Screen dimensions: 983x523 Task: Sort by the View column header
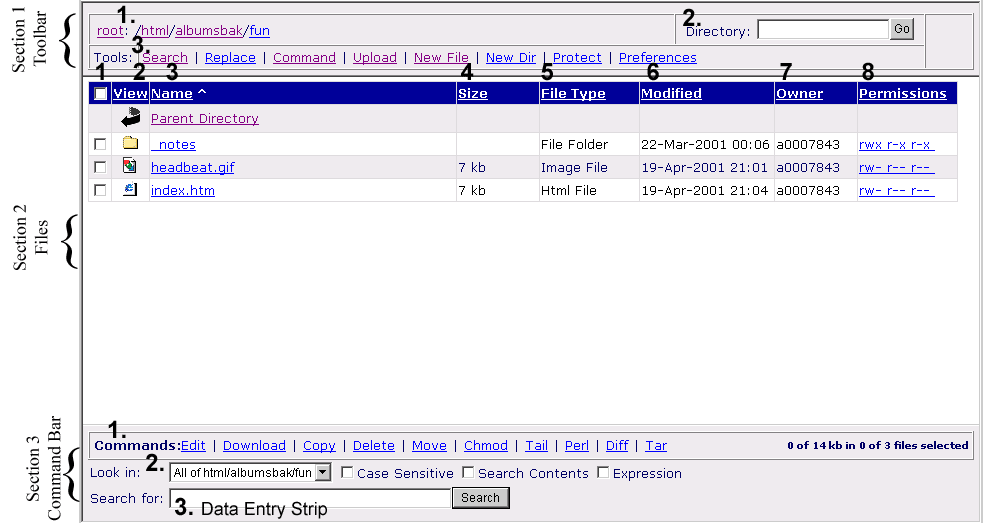pos(130,93)
